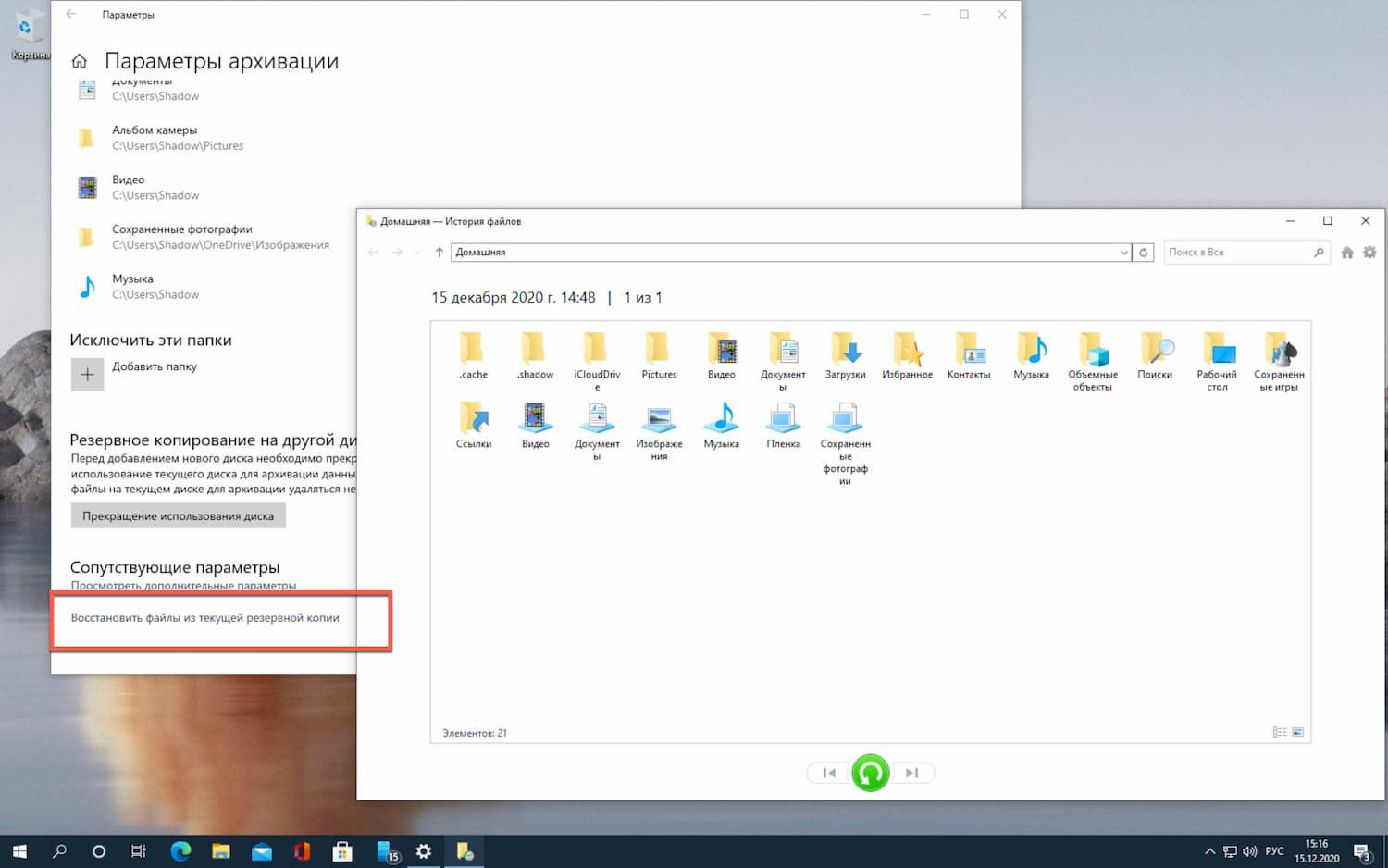
Task: Select the Поиски folder
Action: [x=1155, y=356]
